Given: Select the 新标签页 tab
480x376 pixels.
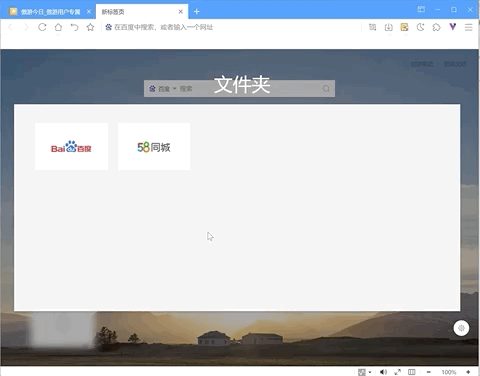Looking at the screenshot, I should click(142, 12).
